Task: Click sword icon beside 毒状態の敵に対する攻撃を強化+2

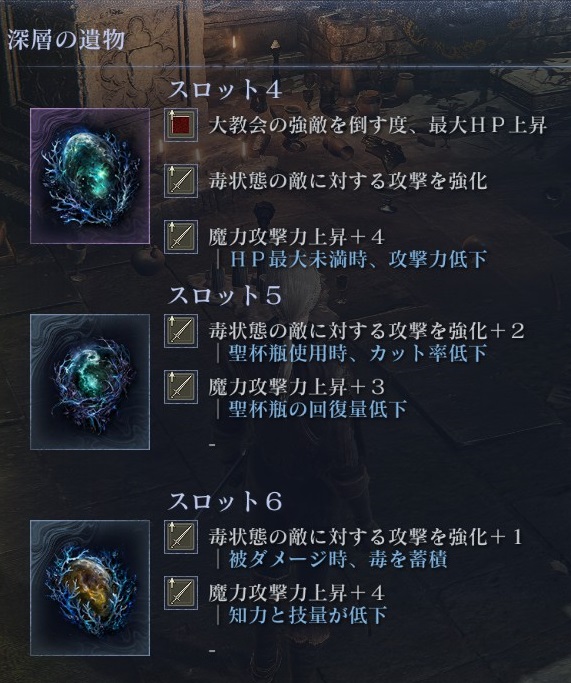Action: [181, 331]
